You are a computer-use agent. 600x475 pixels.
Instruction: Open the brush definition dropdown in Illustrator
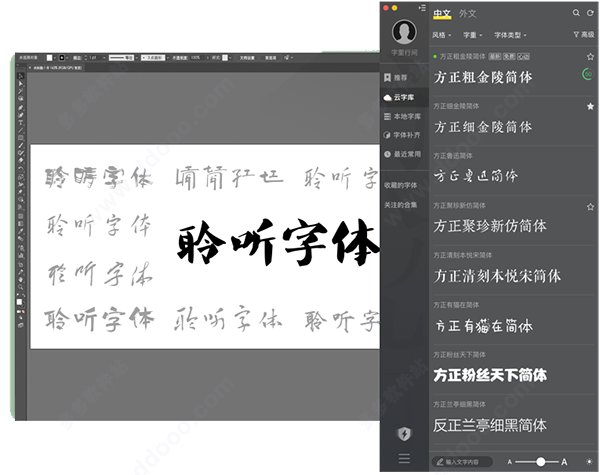pos(168,58)
